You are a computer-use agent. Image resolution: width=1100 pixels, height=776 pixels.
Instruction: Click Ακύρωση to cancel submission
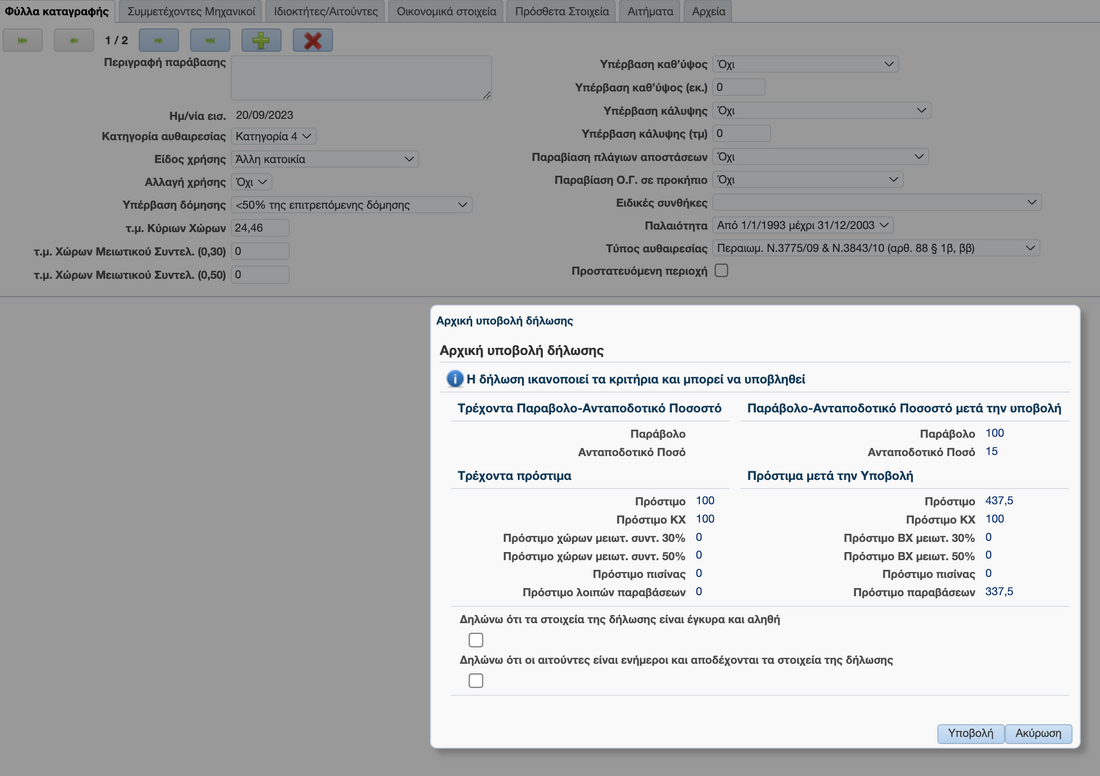[x=1038, y=733]
